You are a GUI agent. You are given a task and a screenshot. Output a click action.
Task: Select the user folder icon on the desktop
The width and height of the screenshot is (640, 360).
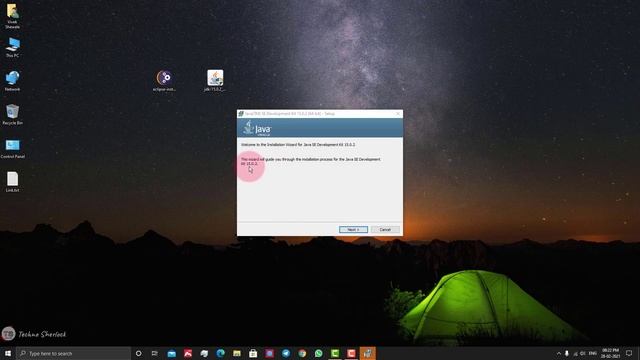12,16
